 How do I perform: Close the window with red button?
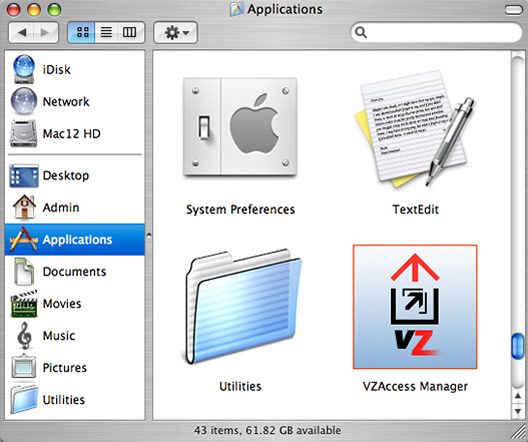(x=14, y=9)
